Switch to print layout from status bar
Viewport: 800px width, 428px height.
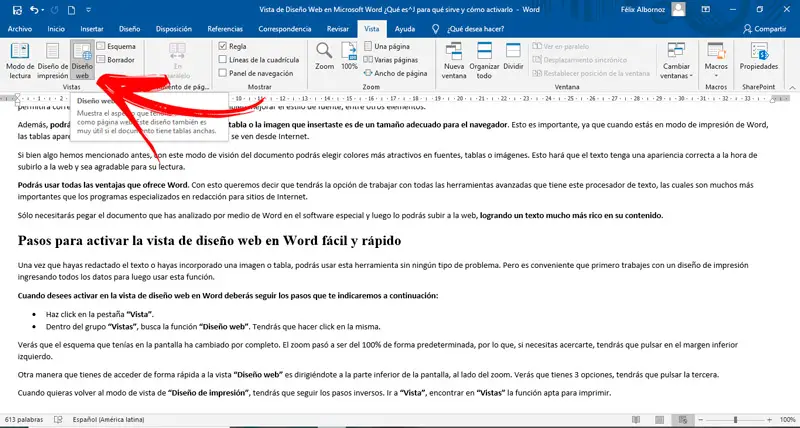point(661,419)
